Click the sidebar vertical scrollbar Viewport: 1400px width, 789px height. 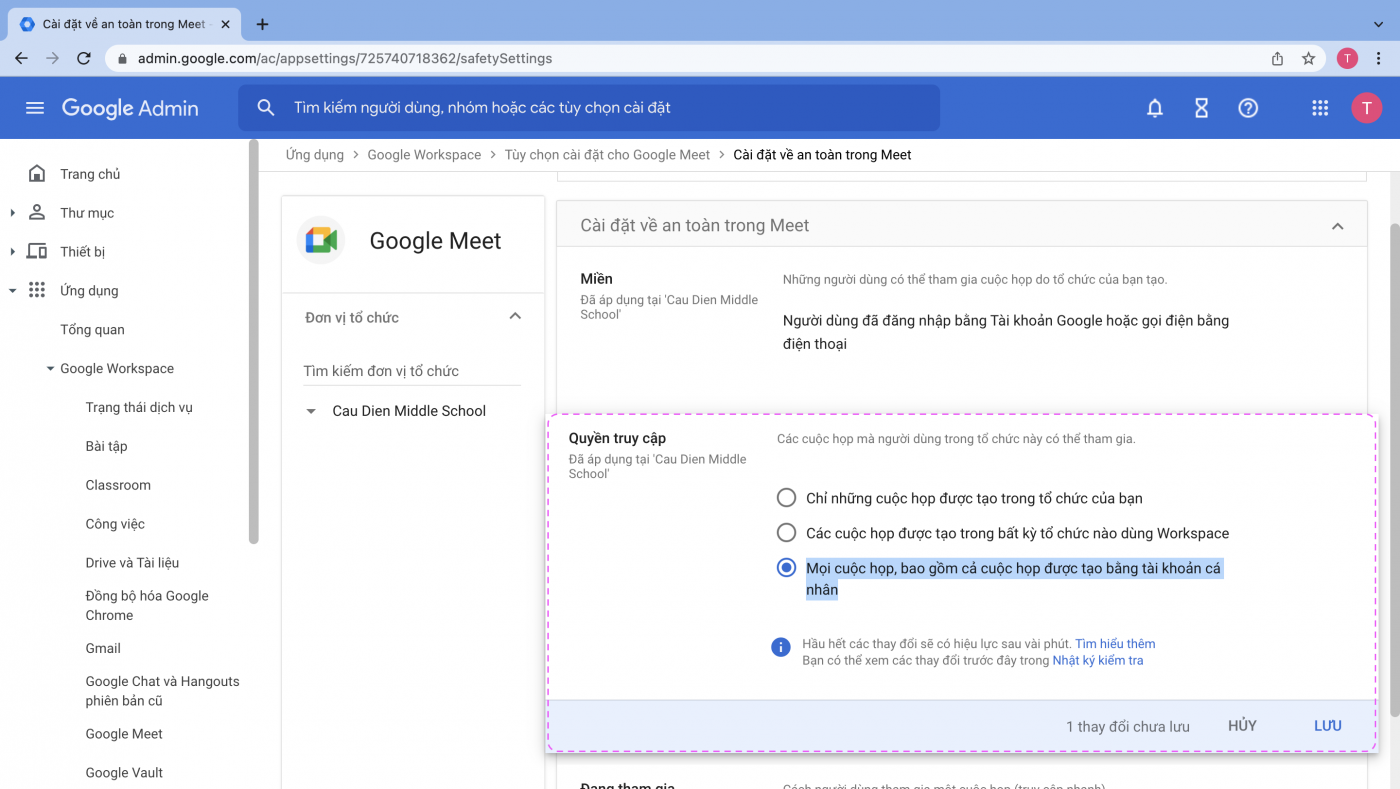pyautogui.click(x=253, y=342)
